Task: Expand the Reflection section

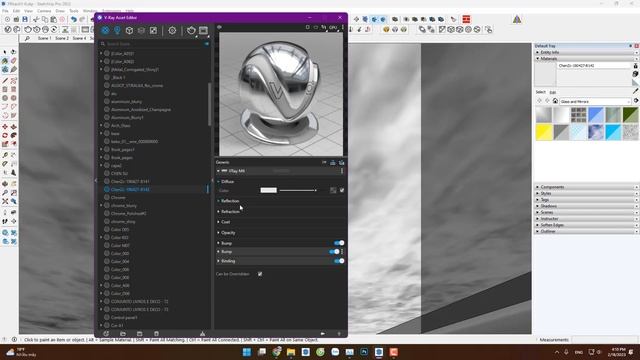Action: pyautogui.click(x=218, y=201)
